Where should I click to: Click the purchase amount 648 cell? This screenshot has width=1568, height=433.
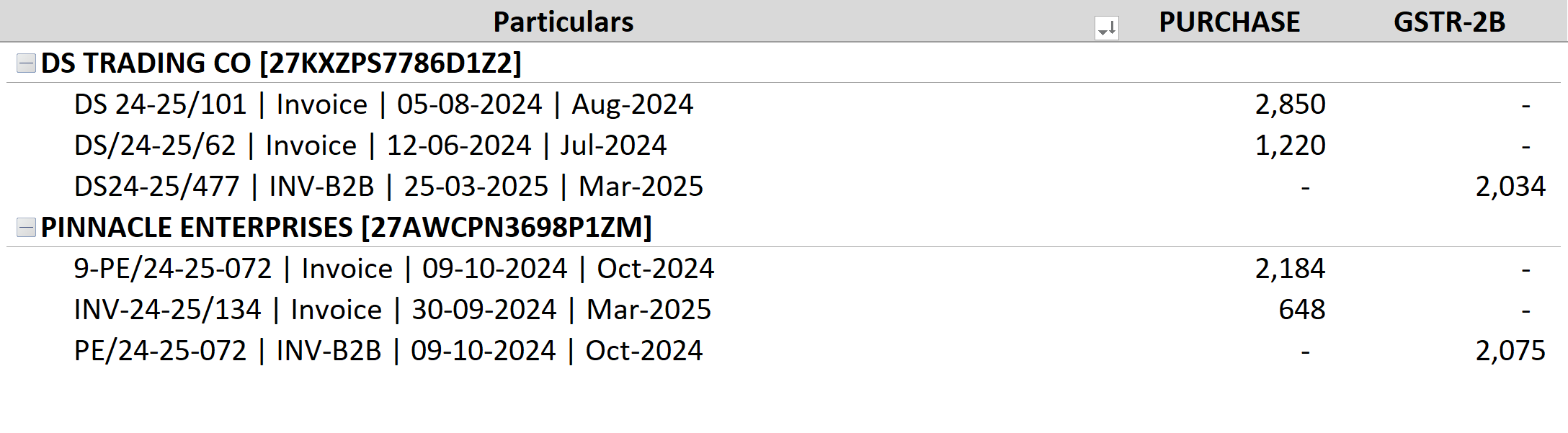pyautogui.click(x=1301, y=310)
